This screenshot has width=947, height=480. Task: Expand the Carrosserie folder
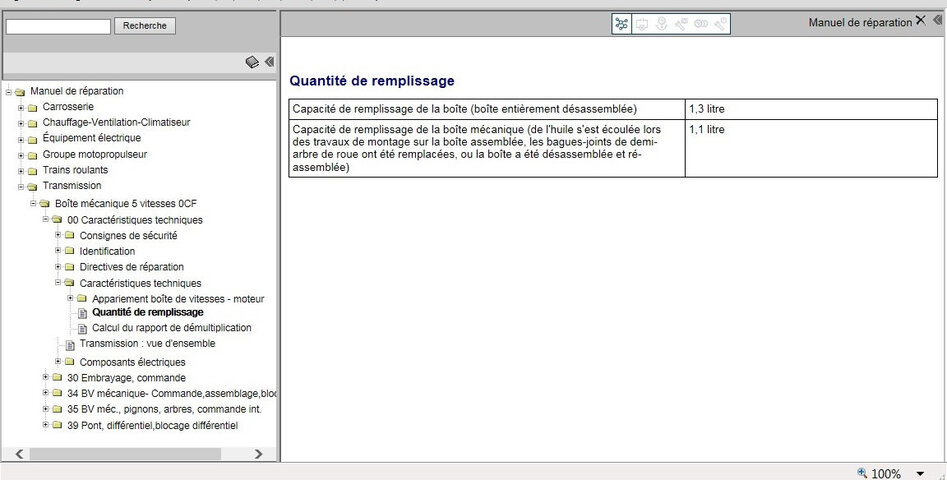[21, 107]
